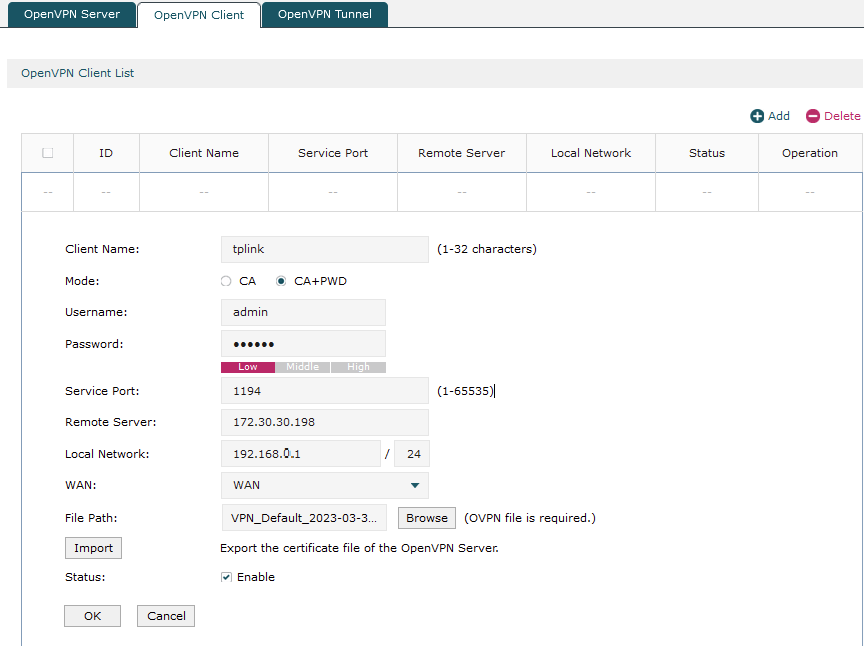Click the Remote Server address field
Screen dimensions: 865x659
(324, 422)
